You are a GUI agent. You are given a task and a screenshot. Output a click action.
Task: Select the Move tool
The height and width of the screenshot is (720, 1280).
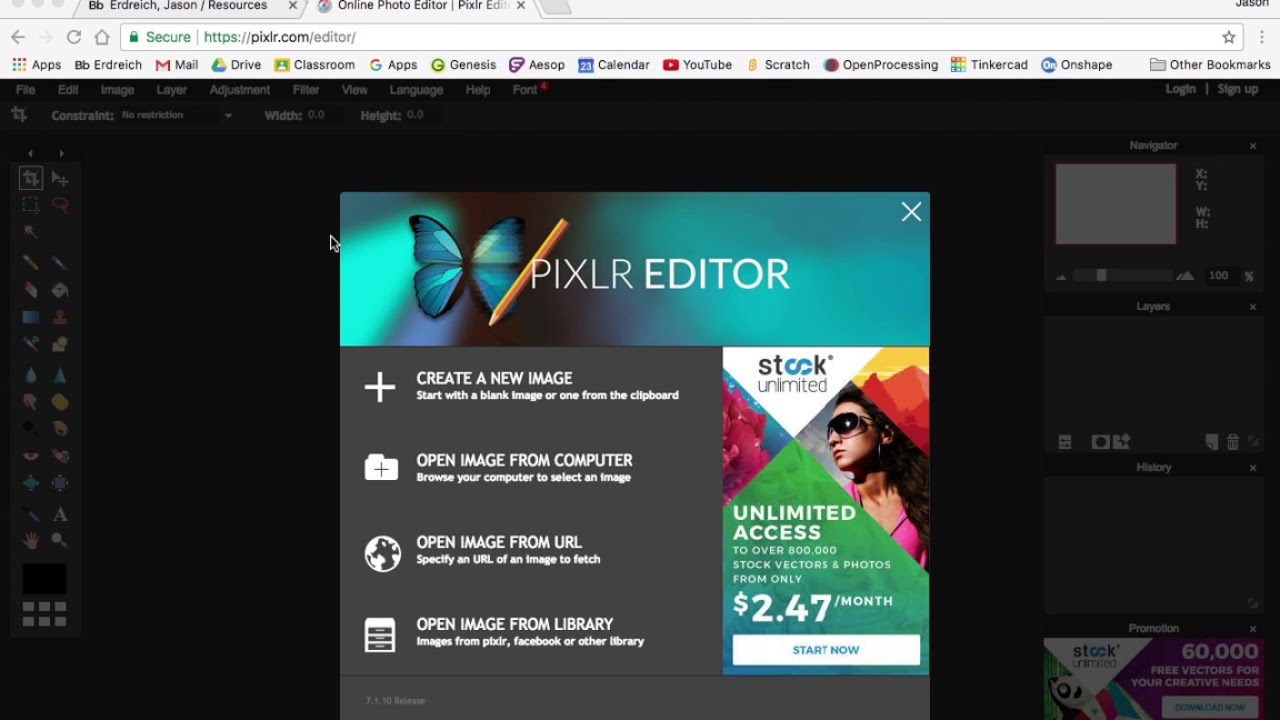pos(60,178)
